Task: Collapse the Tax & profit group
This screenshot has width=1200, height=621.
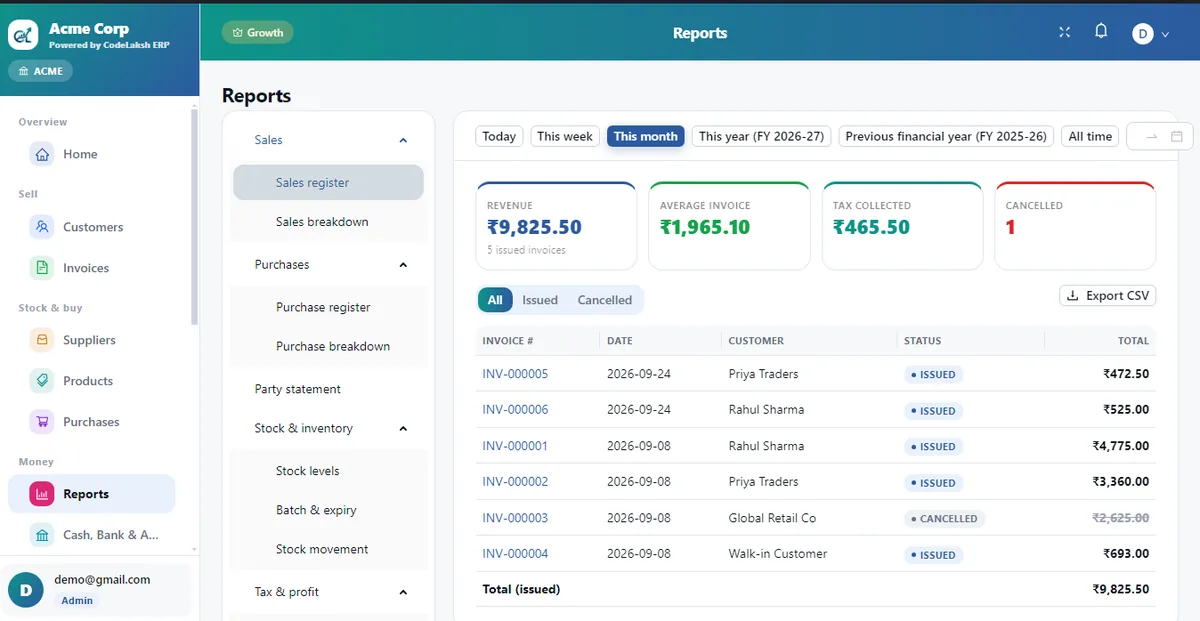Action: click(403, 593)
